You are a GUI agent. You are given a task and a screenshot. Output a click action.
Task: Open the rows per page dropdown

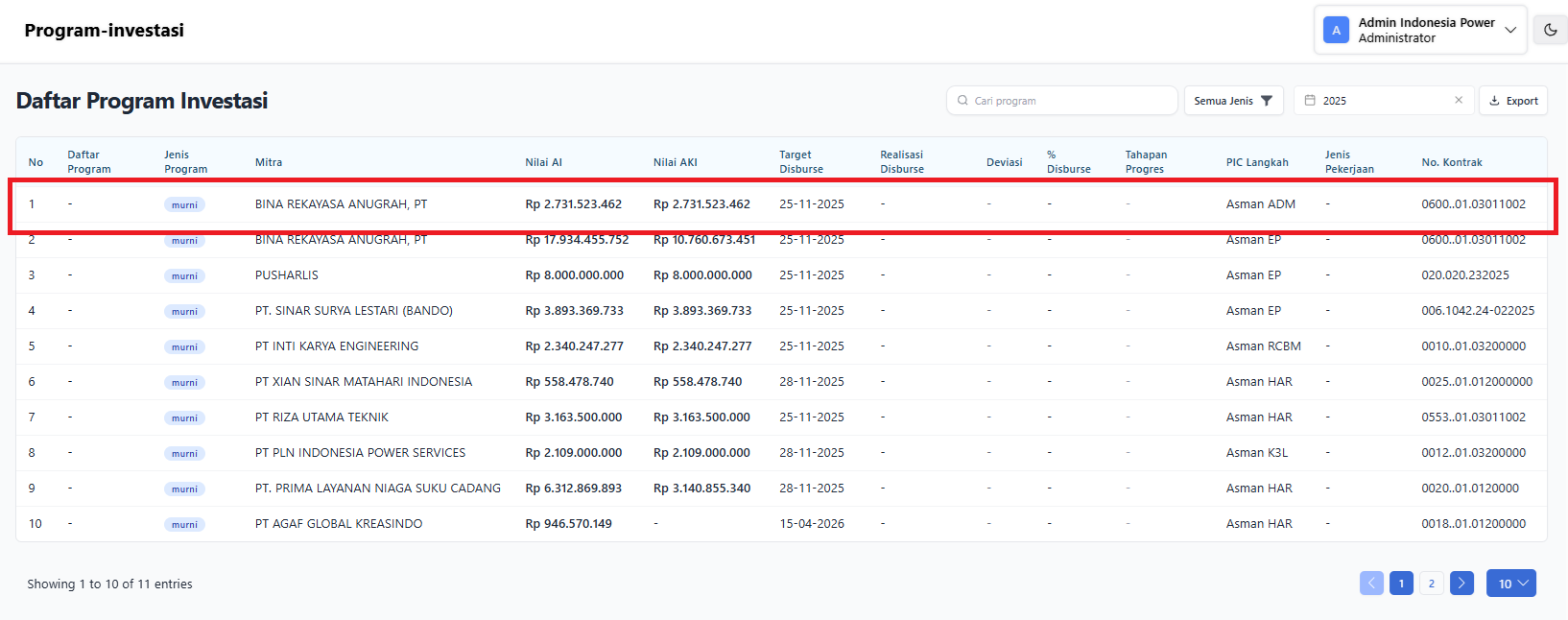coord(1511,584)
